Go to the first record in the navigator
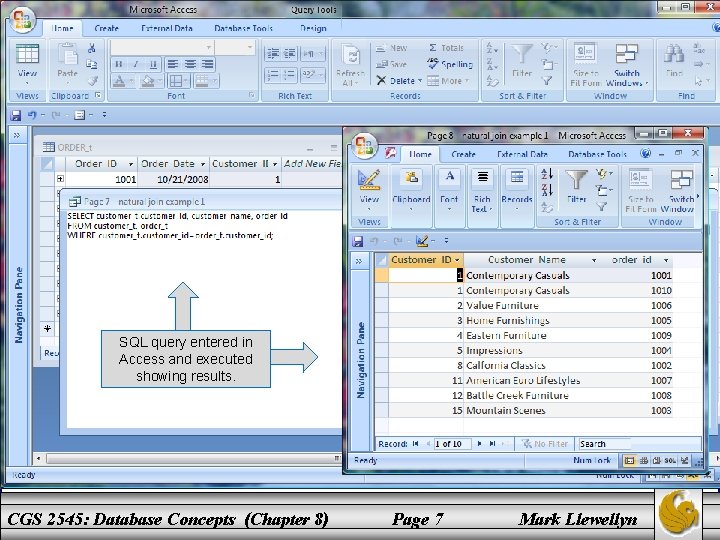Screen dimensions: 720x540 click(x=416, y=444)
